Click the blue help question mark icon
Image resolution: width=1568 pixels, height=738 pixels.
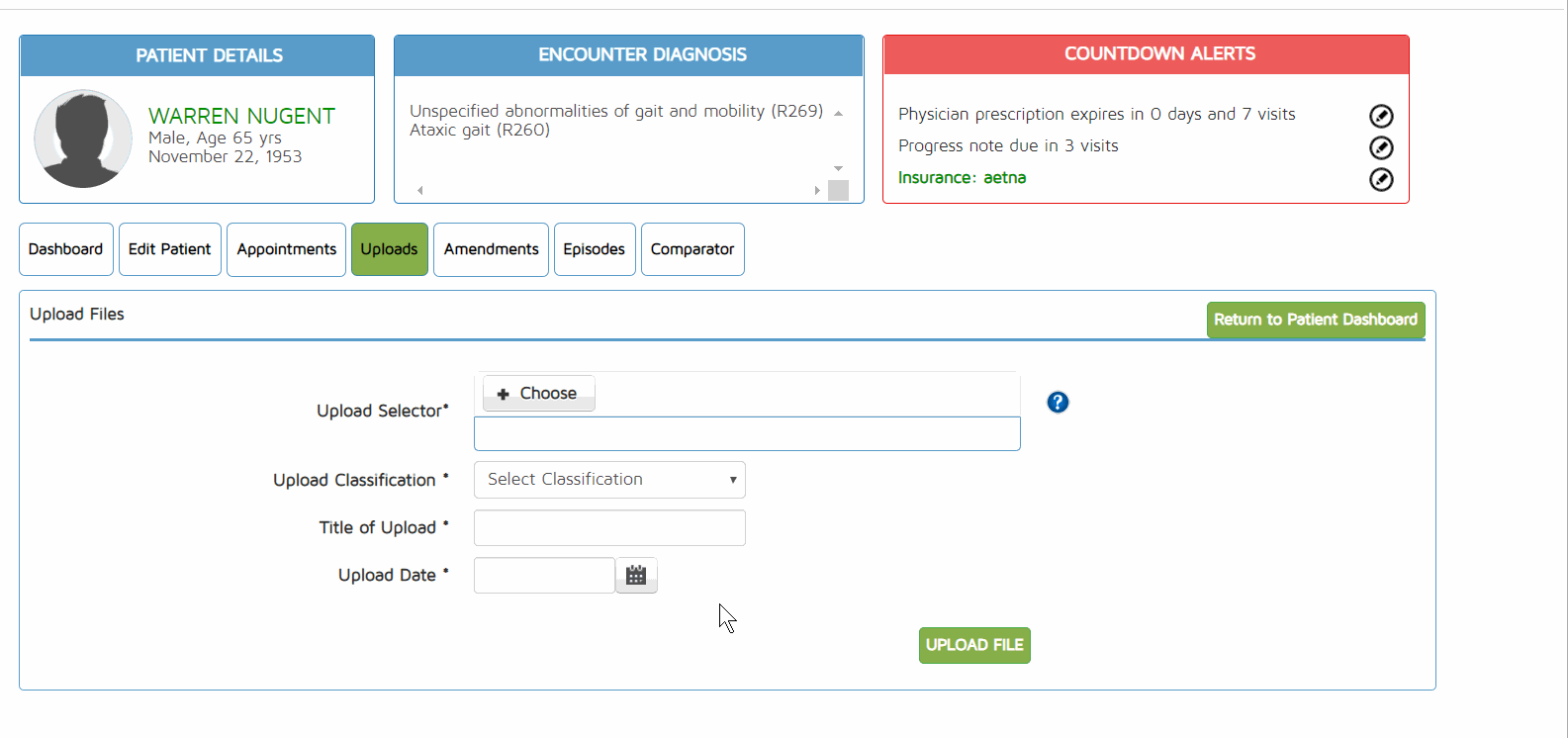1058,402
